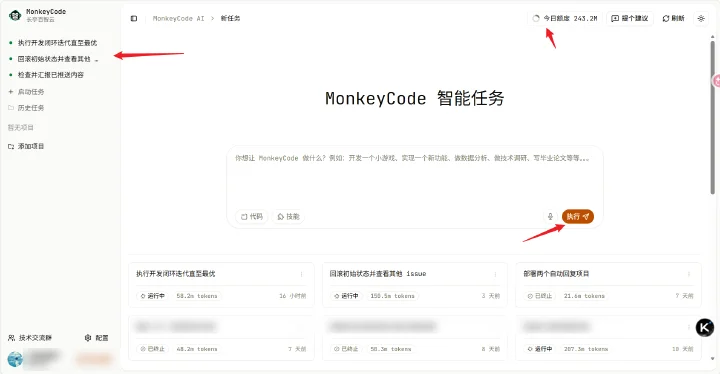Click the 暂无项目 label
This screenshot has height=374, width=720.
tap(21, 127)
